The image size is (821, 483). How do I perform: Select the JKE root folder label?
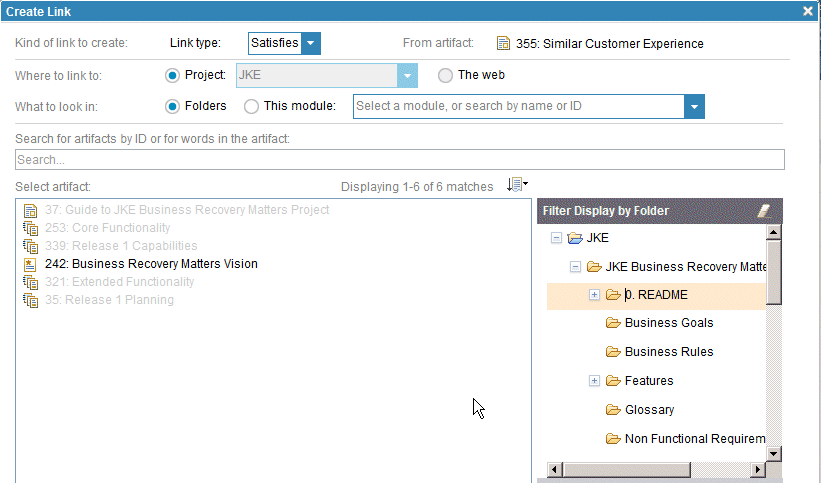point(597,238)
